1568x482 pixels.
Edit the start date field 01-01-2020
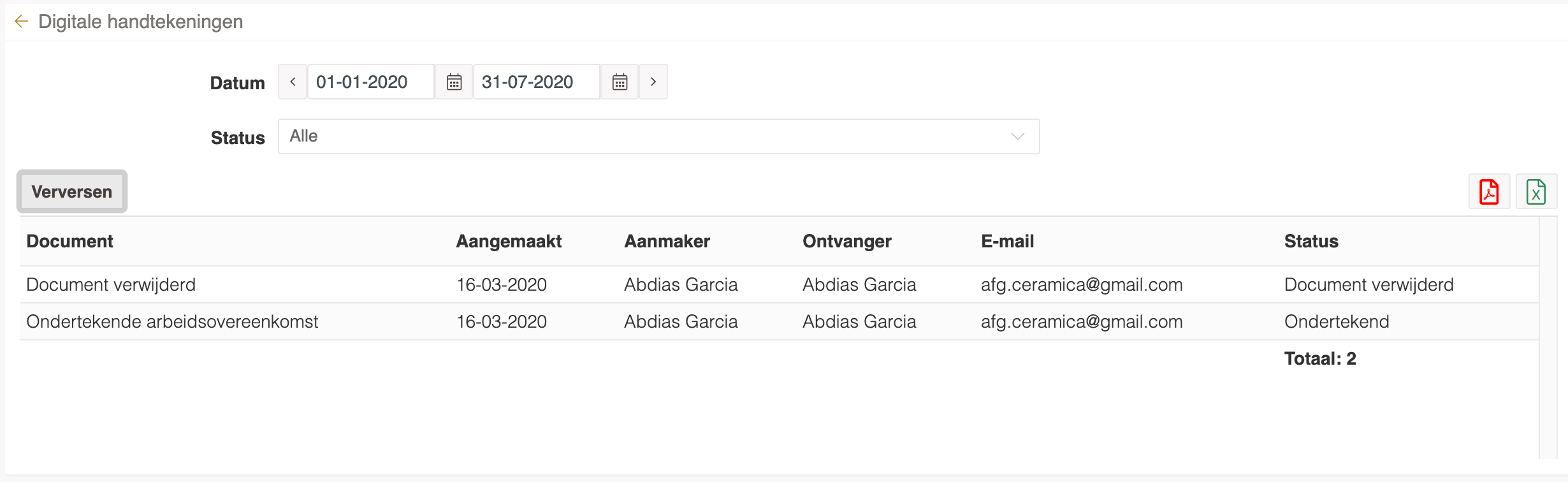(371, 82)
